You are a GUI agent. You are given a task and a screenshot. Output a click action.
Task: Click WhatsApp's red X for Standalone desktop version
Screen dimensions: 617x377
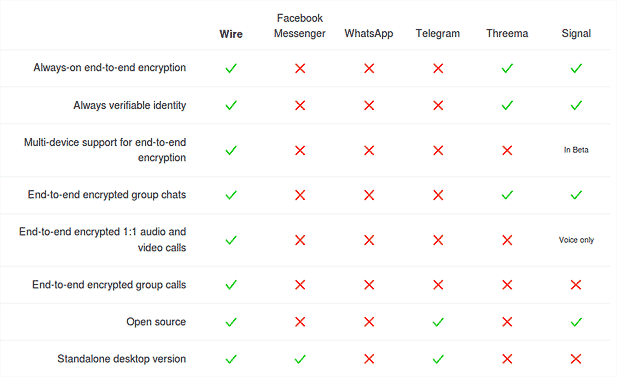pyautogui.click(x=369, y=359)
